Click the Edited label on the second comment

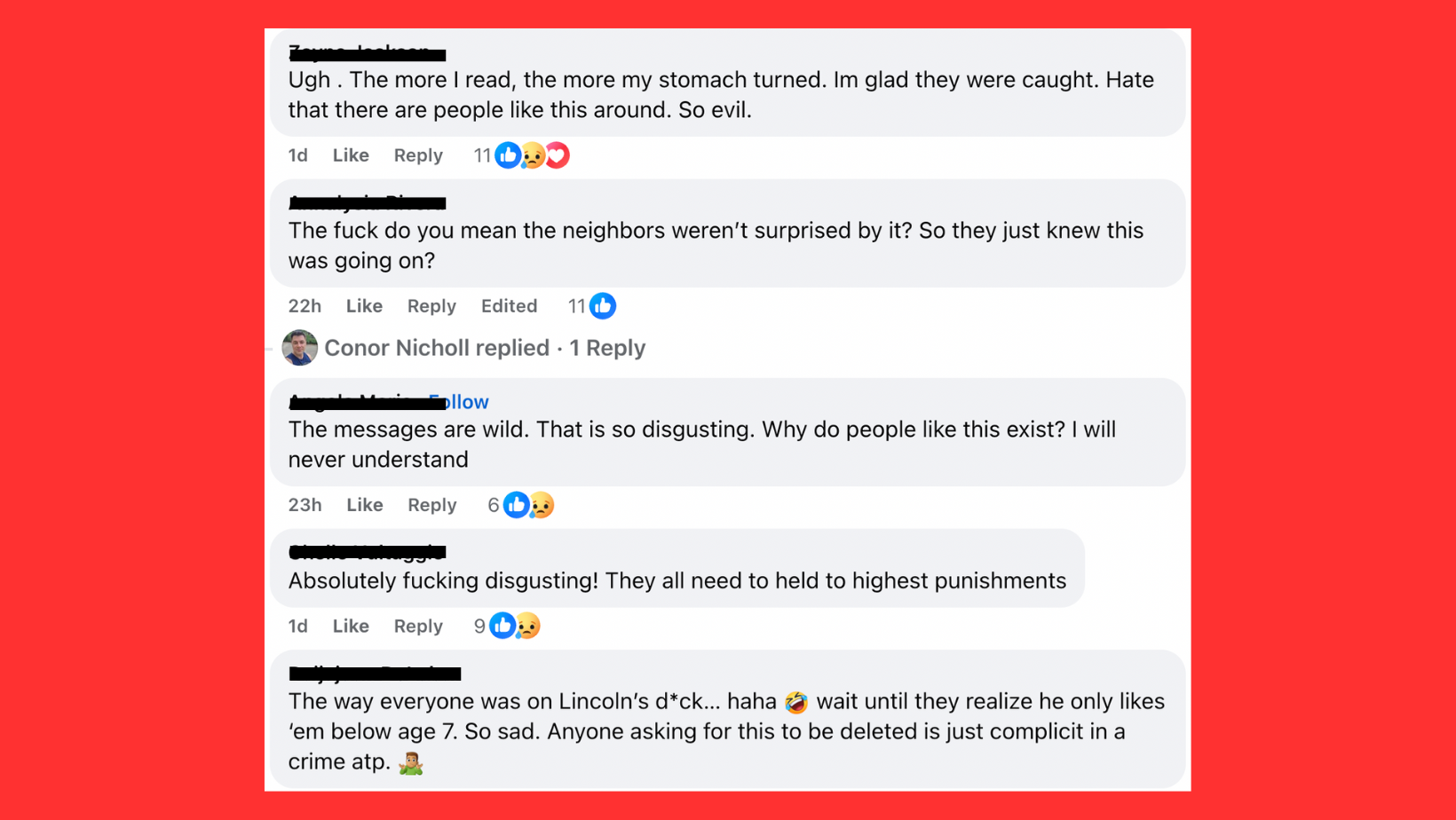pyautogui.click(x=509, y=305)
